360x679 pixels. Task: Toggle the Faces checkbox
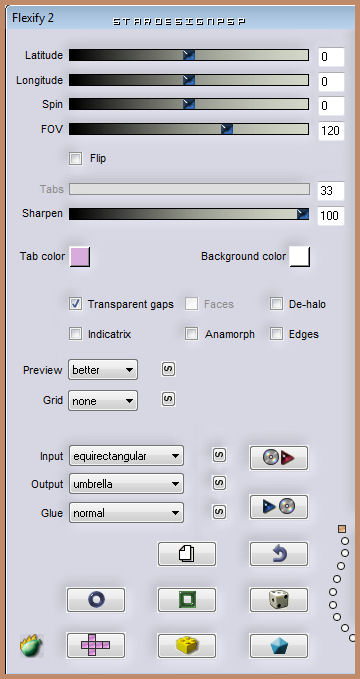191,304
